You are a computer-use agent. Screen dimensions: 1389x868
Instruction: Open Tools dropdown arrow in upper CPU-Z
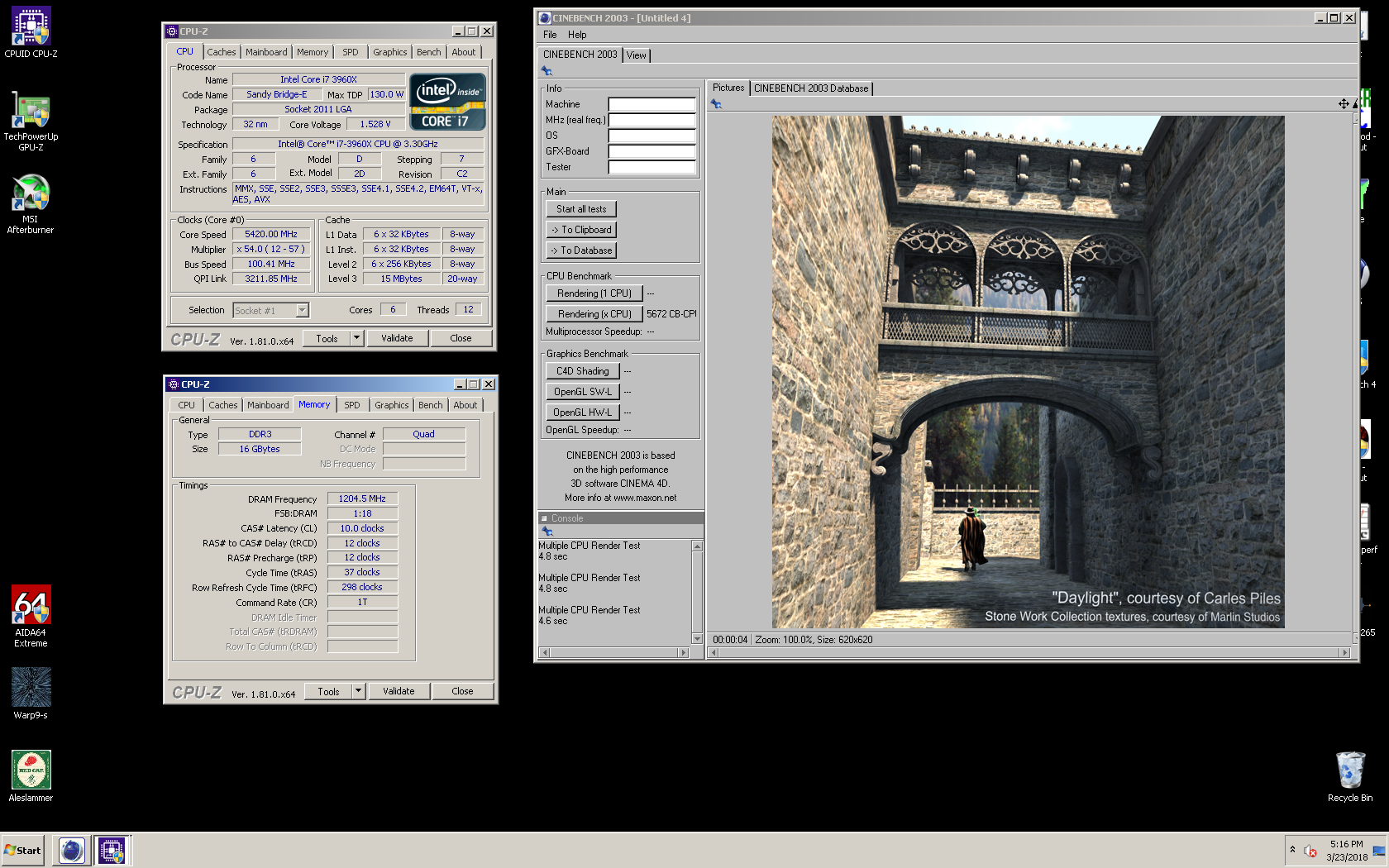pyautogui.click(x=356, y=338)
